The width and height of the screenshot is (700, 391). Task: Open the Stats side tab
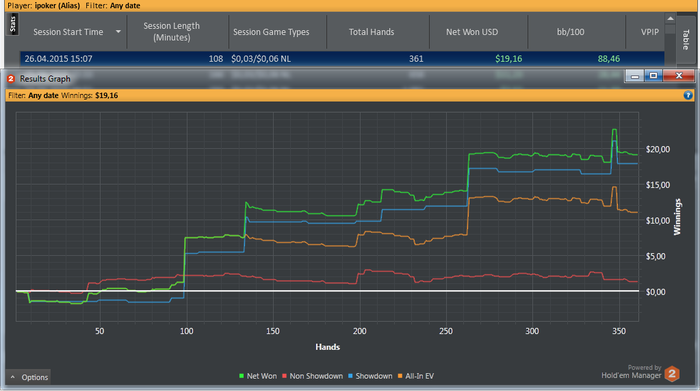pos(12,24)
